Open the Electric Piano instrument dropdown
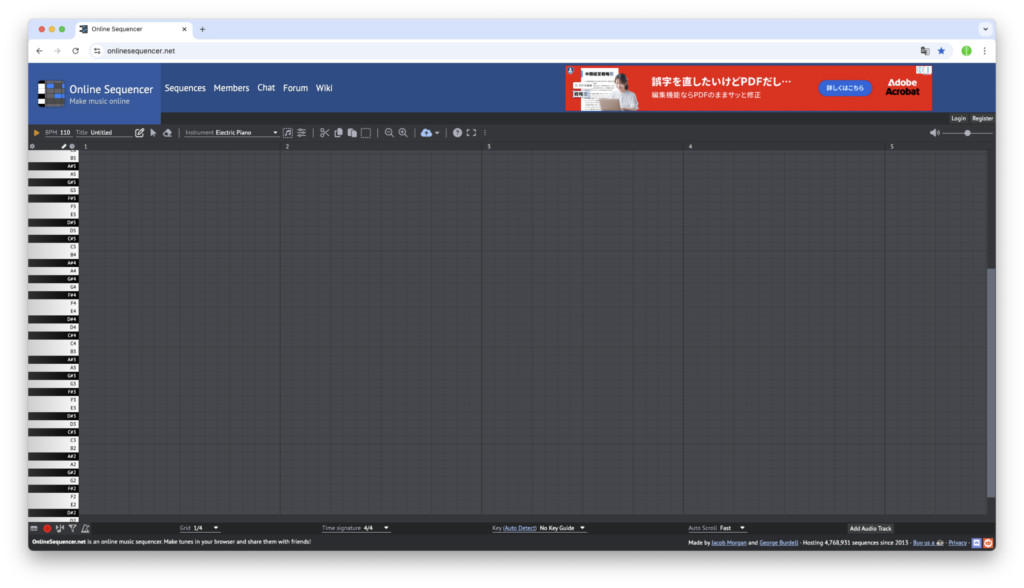 point(246,132)
